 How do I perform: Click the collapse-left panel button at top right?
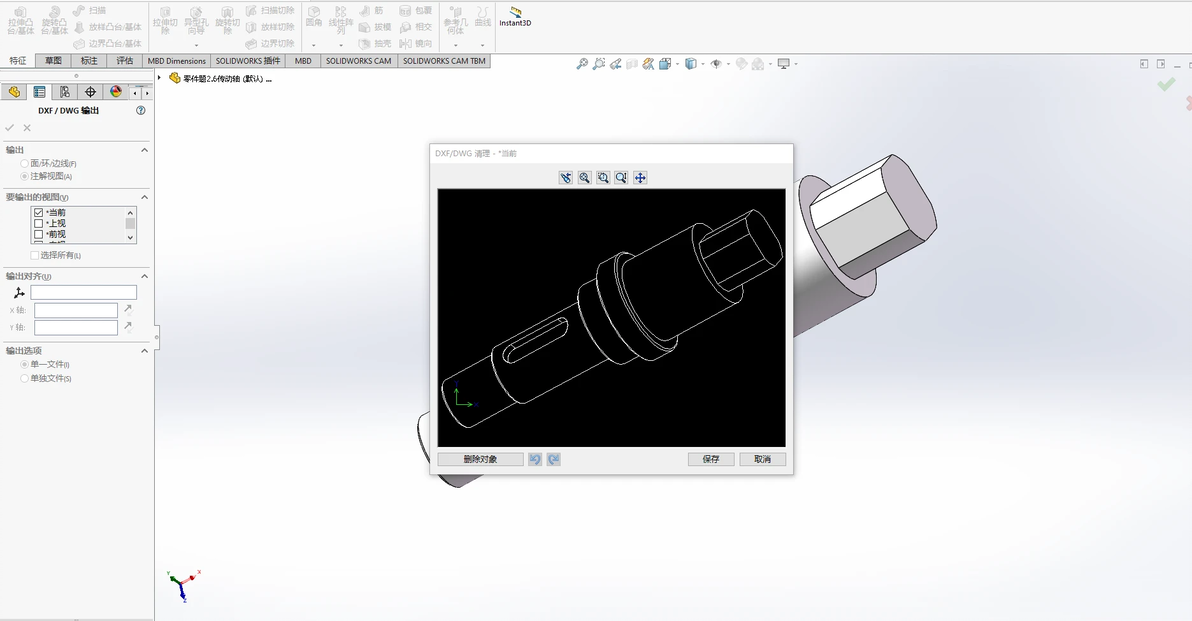pyautogui.click(x=1143, y=64)
